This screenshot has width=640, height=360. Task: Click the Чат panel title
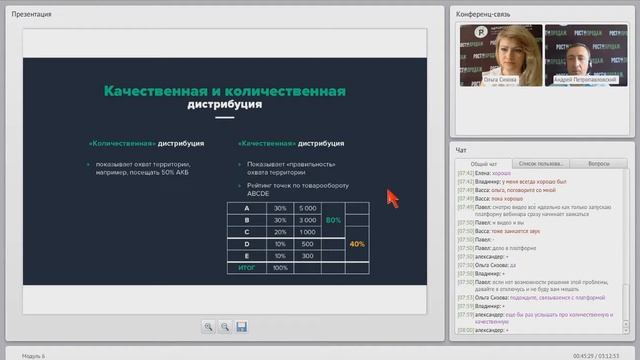(461, 150)
